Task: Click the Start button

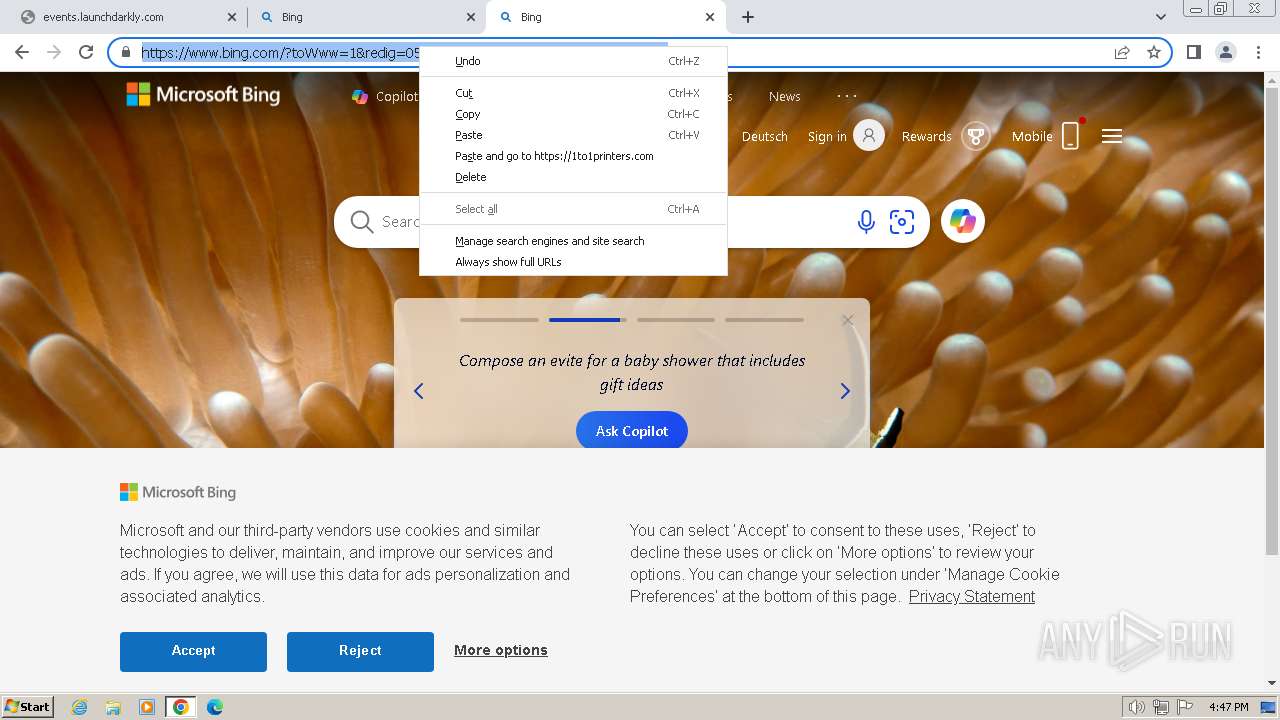Action: (27, 707)
